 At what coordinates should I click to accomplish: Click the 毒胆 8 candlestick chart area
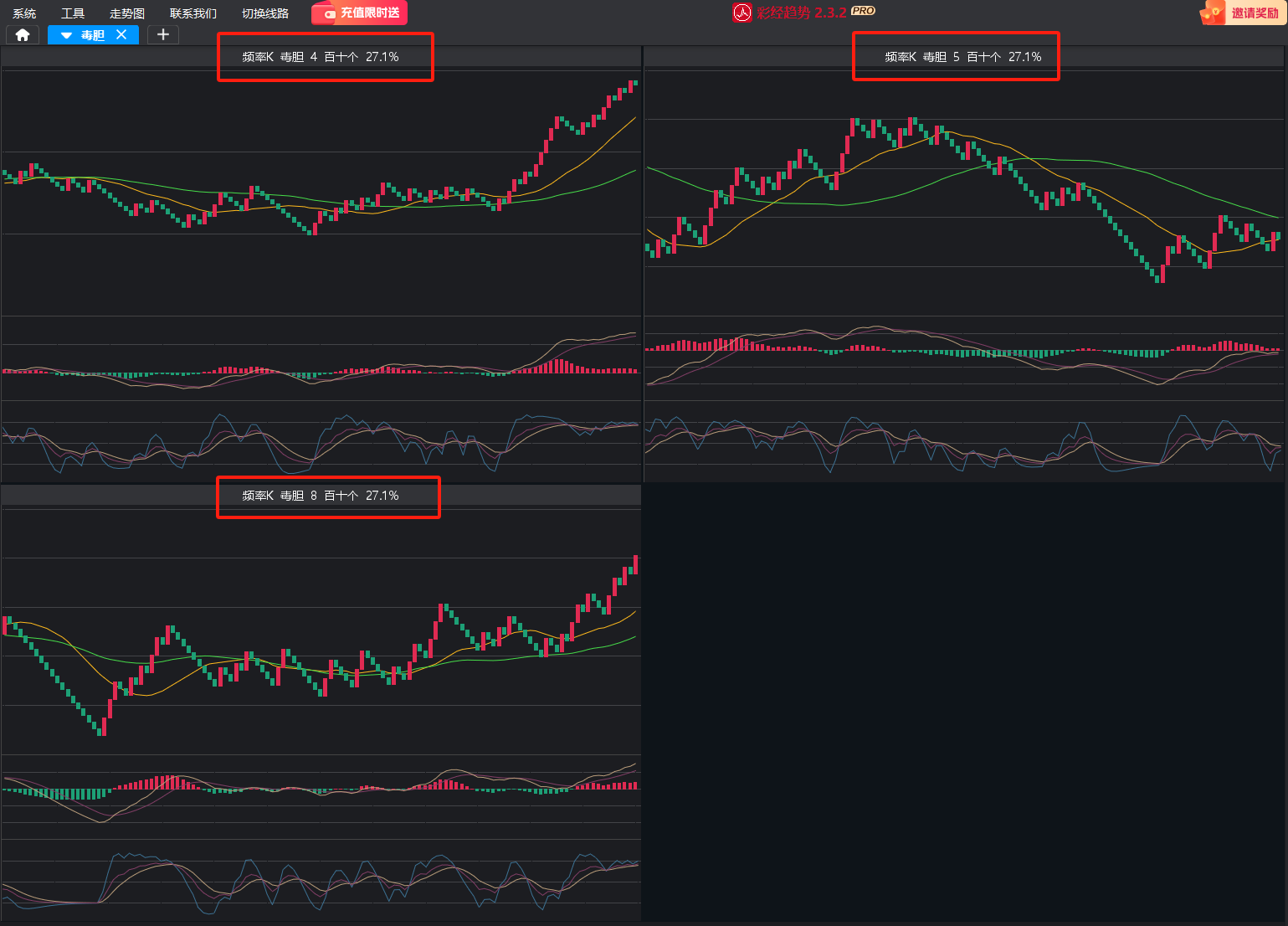[321, 630]
